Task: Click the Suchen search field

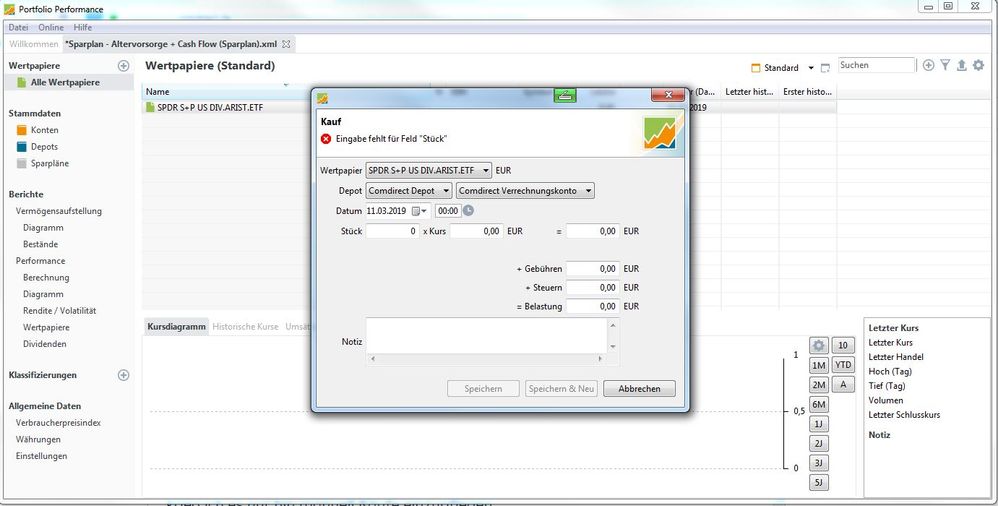Action: tap(876, 66)
